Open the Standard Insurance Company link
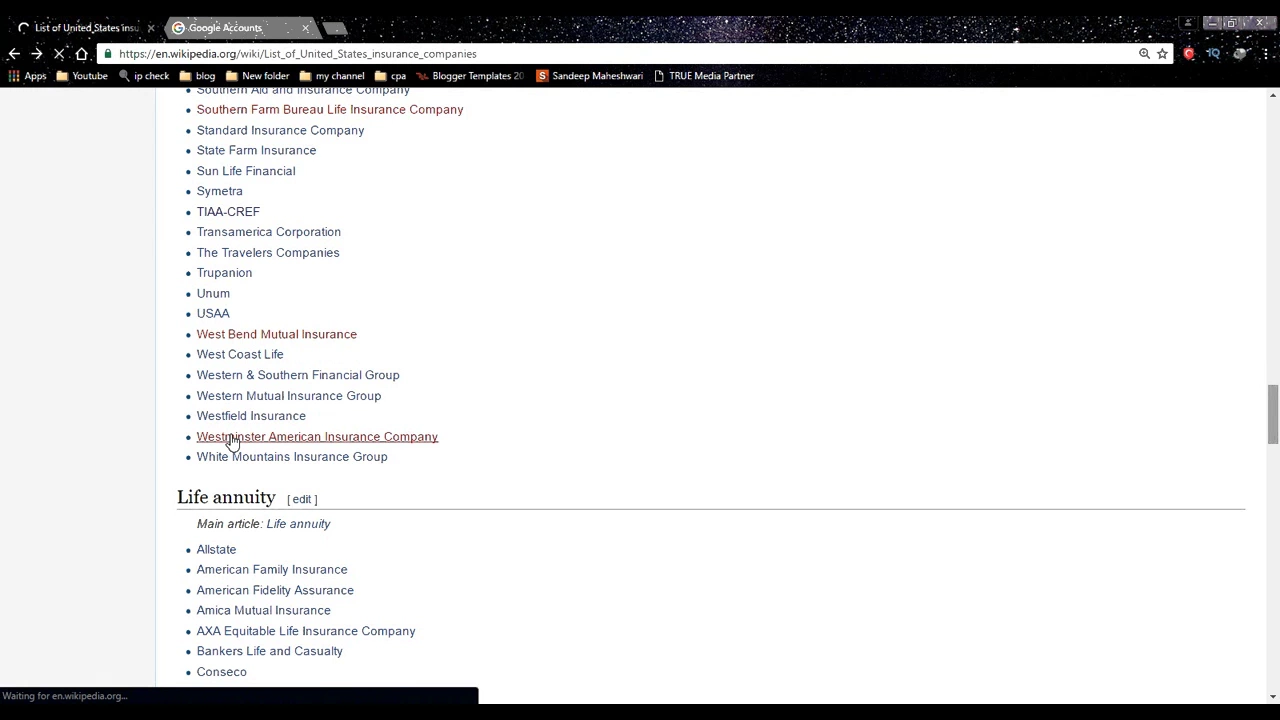The image size is (1280, 720). [280, 130]
